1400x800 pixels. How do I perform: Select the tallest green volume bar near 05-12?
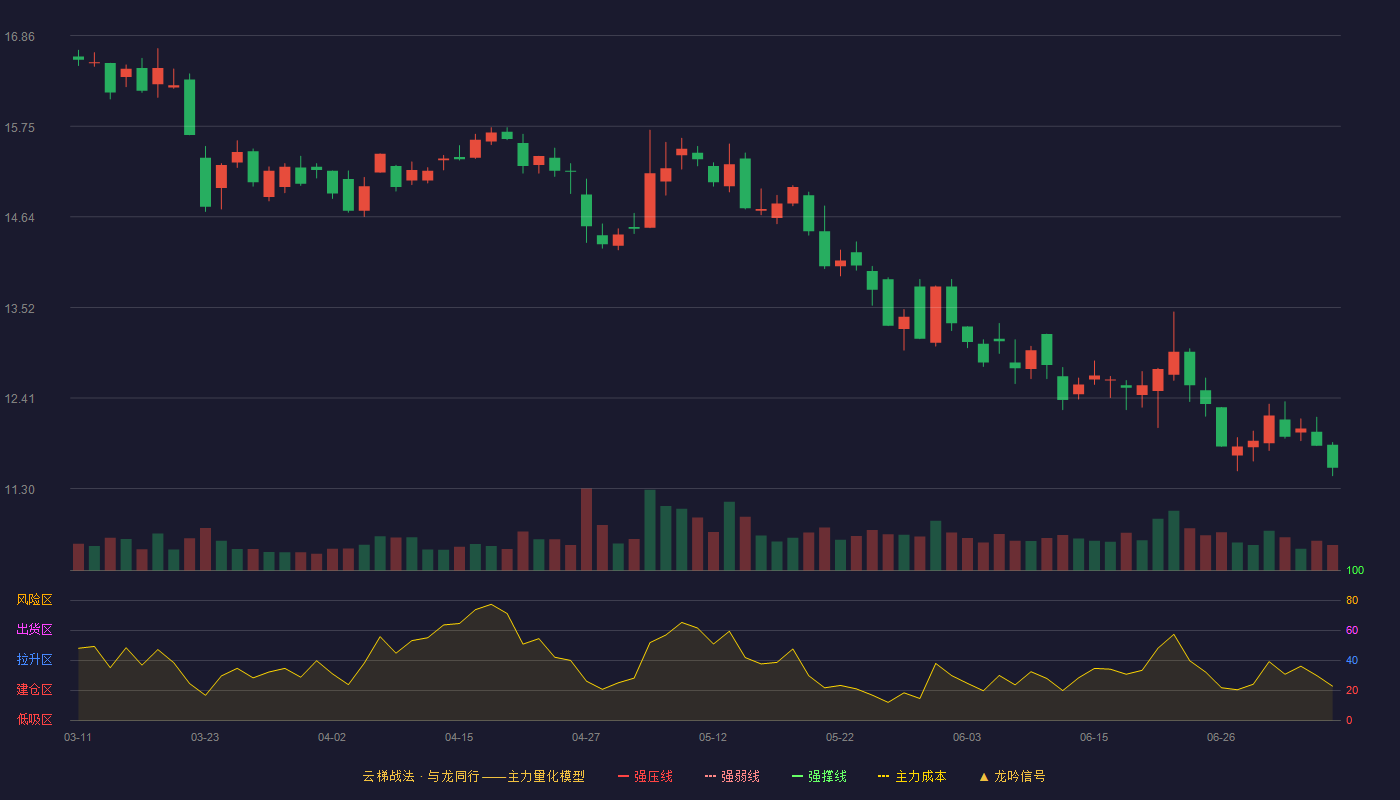point(650,530)
